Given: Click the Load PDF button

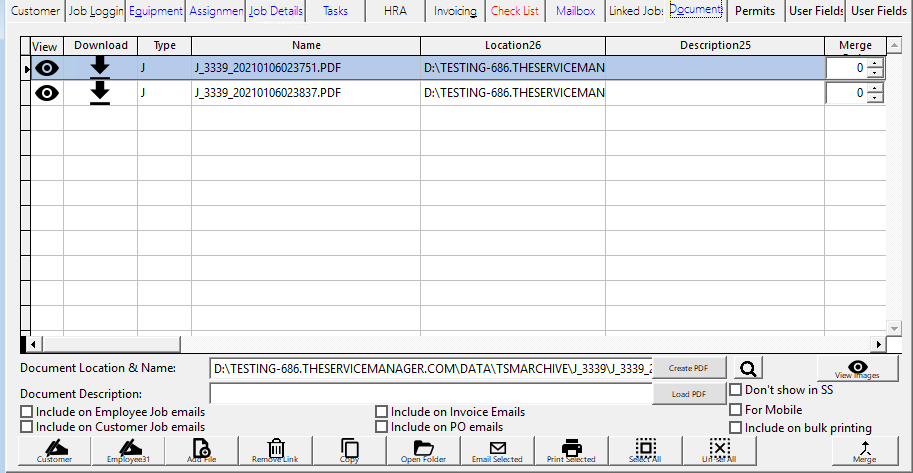Looking at the screenshot, I should (688, 394).
